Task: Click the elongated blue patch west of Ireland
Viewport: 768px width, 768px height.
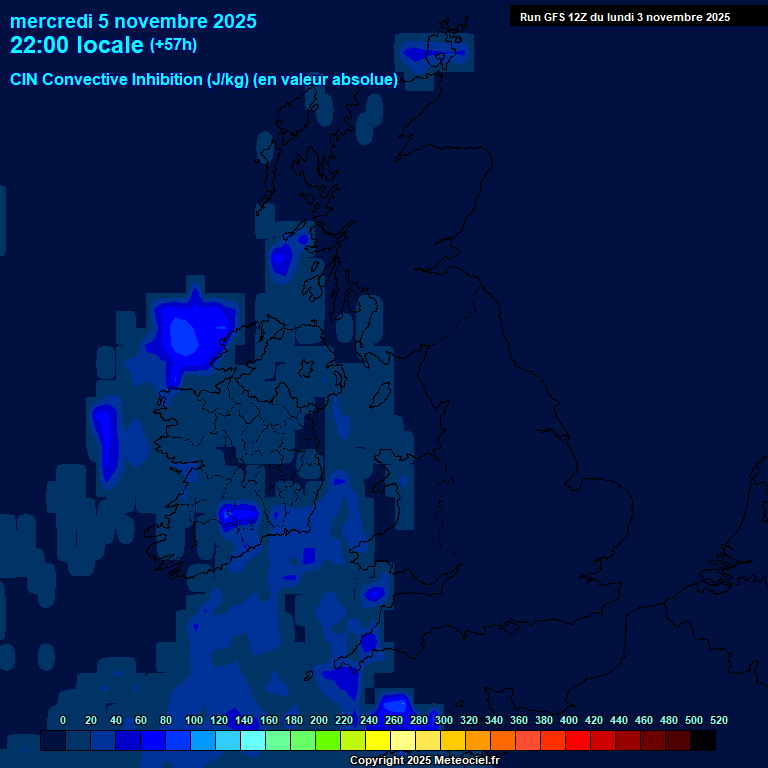Action: point(106,429)
